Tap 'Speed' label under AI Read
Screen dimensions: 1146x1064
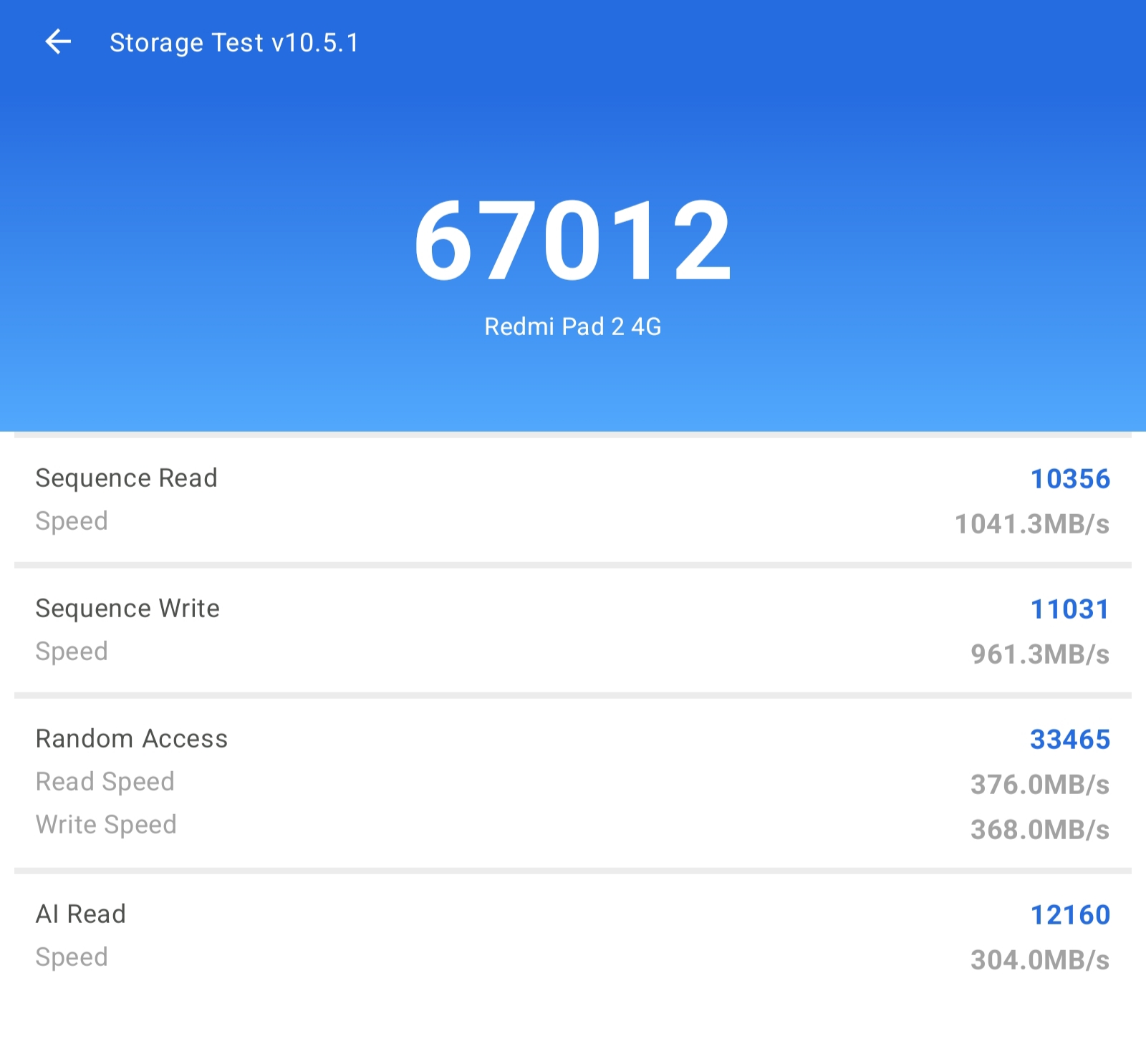(72, 957)
